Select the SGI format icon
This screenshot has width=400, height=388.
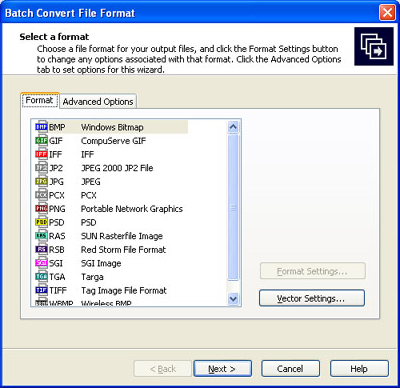[x=41, y=263]
